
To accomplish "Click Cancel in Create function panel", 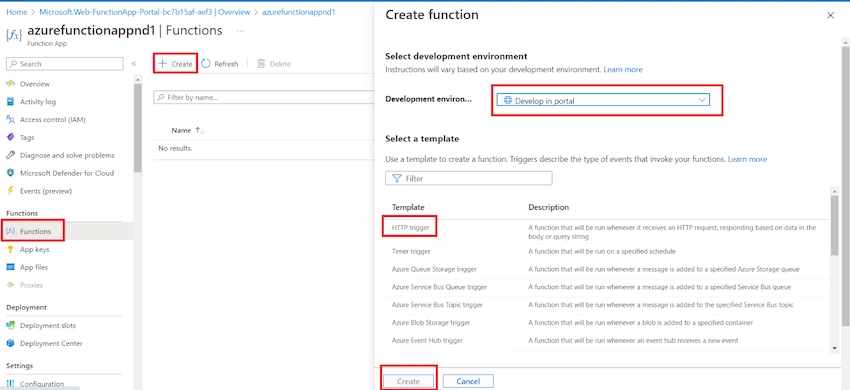I will [468, 381].
